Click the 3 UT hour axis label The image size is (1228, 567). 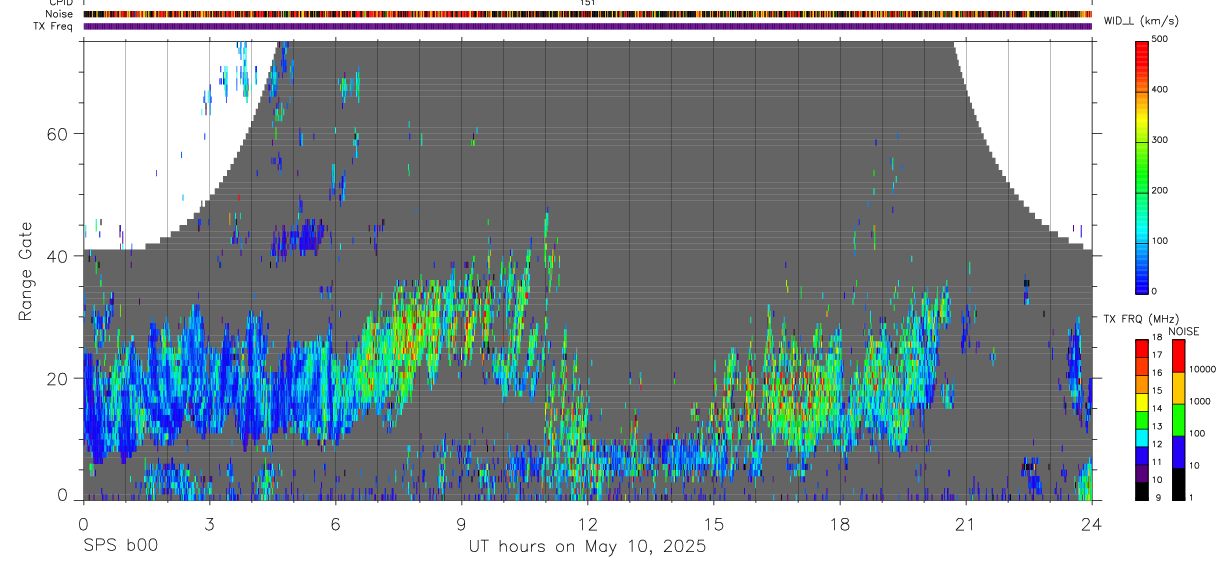[x=209, y=523]
